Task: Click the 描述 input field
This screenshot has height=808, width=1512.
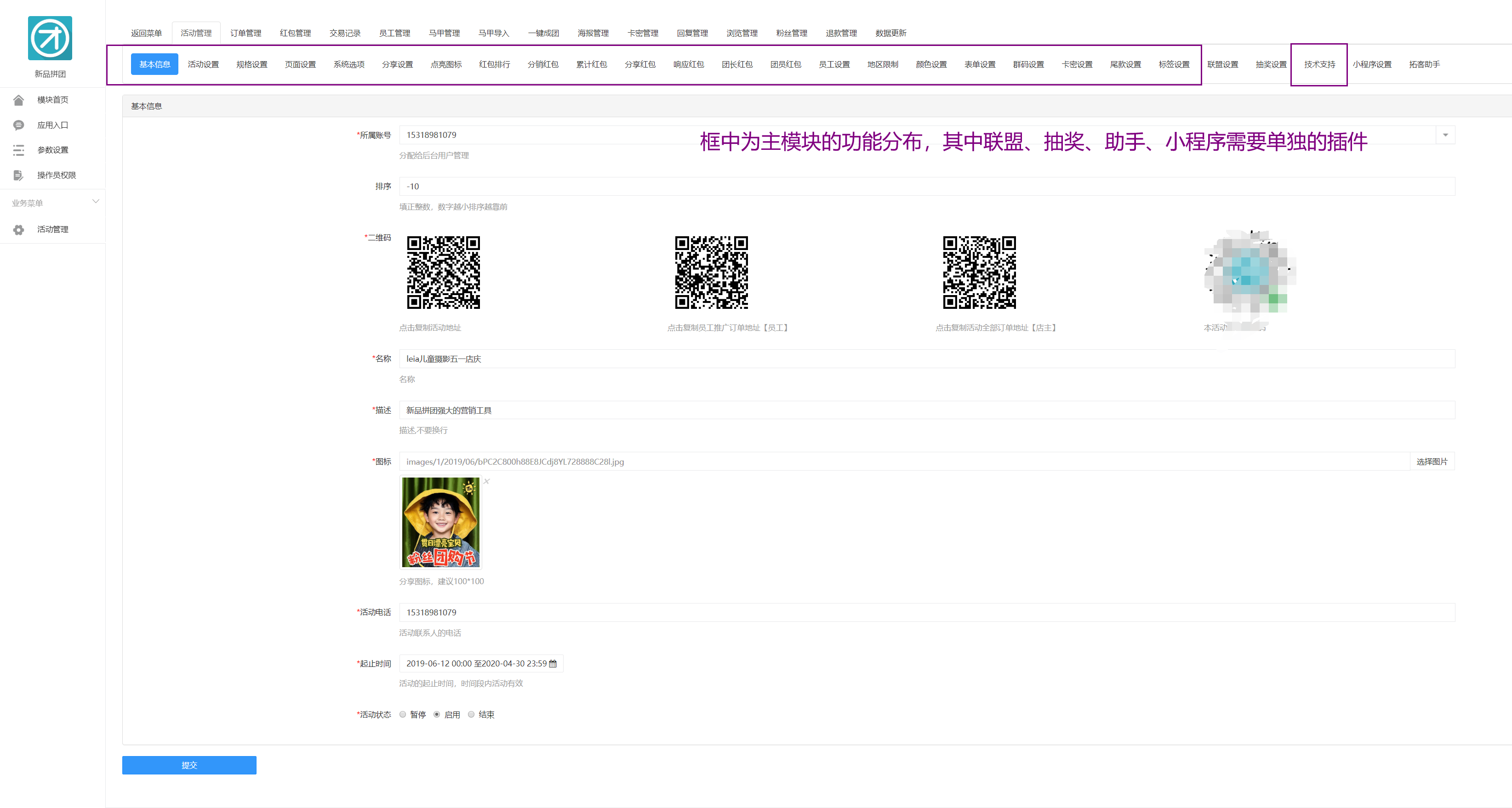Action: point(927,410)
